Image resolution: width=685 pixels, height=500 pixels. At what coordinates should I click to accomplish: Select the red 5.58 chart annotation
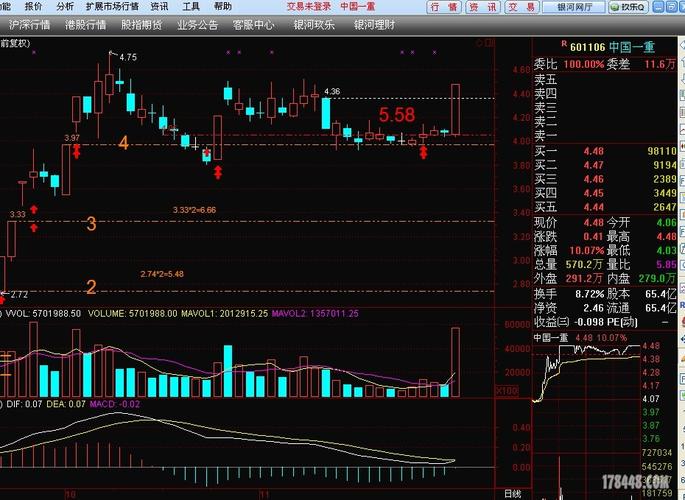click(x=397, y=115)
